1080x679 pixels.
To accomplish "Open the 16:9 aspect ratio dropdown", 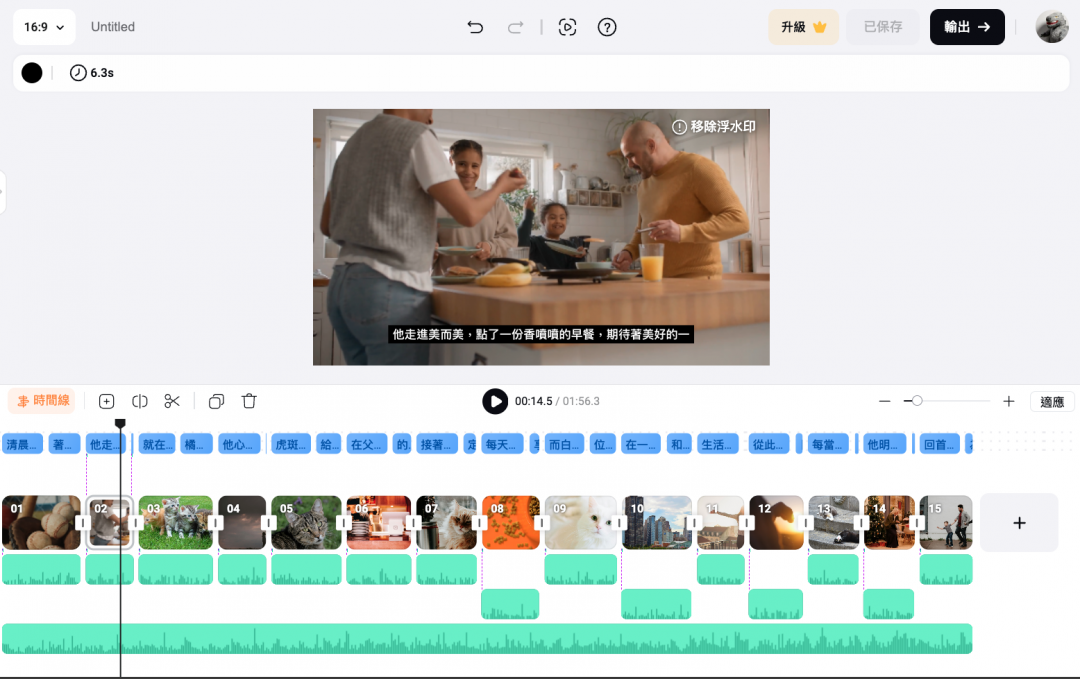I will click(44, 27).
